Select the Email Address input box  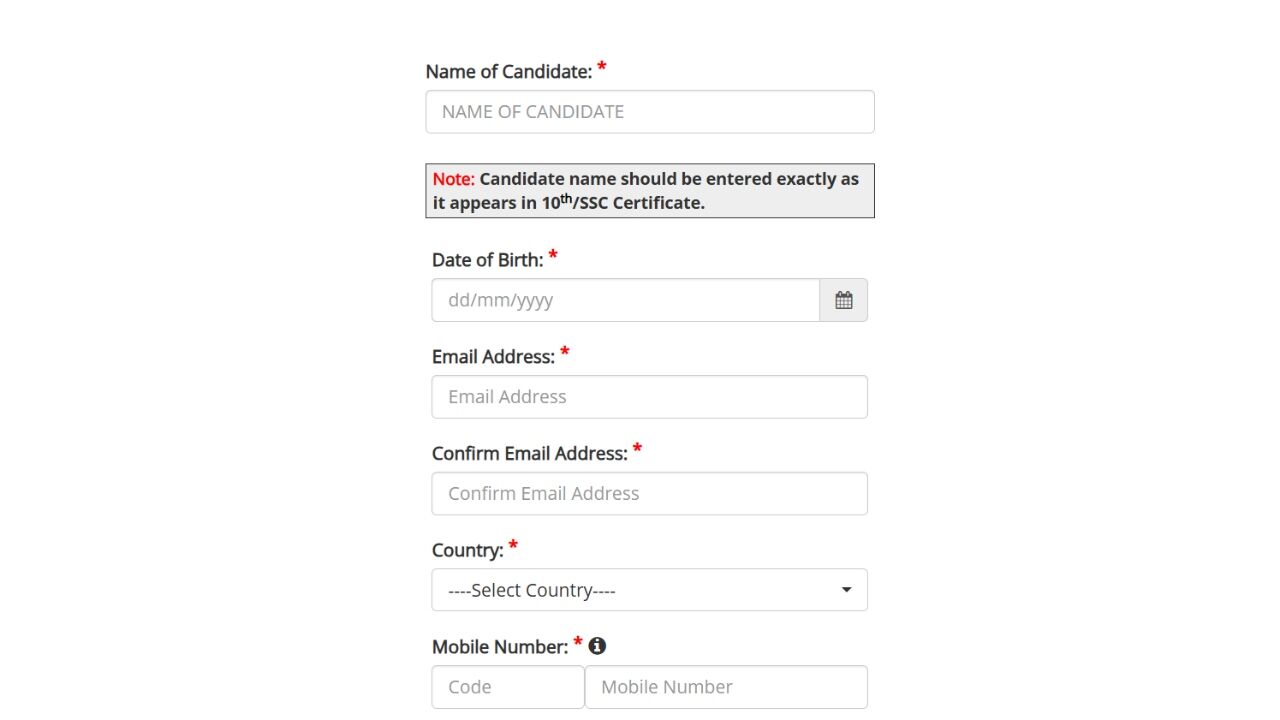tap(649, 397)
